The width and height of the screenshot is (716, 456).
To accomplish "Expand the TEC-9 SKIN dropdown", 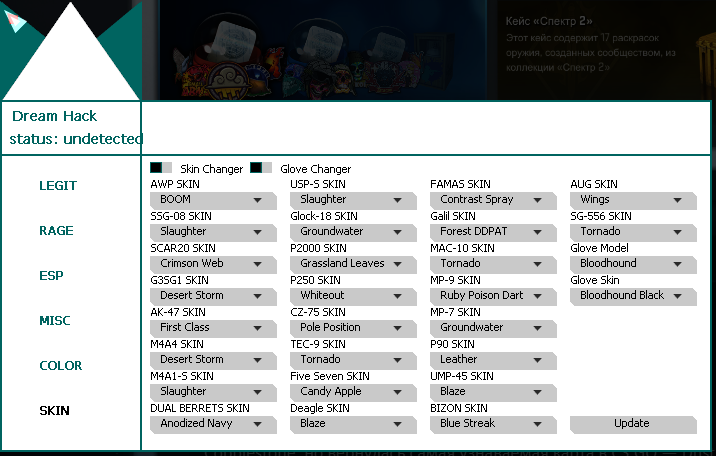I will click(353, 361).
